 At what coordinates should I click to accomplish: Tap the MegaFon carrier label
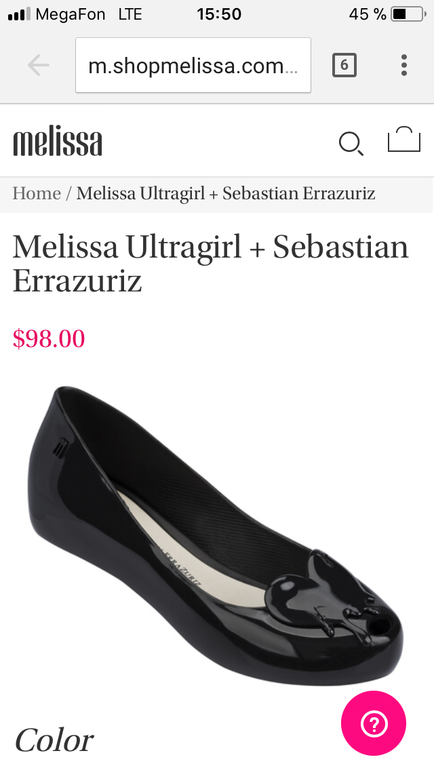tap(70, 14)
